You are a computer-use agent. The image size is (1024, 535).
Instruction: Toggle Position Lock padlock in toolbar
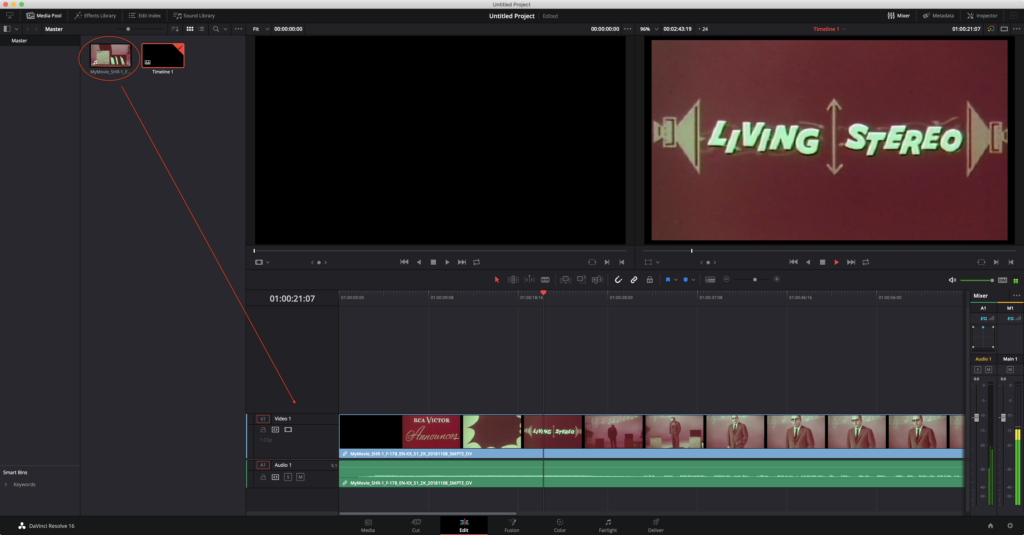pos(649,280)
